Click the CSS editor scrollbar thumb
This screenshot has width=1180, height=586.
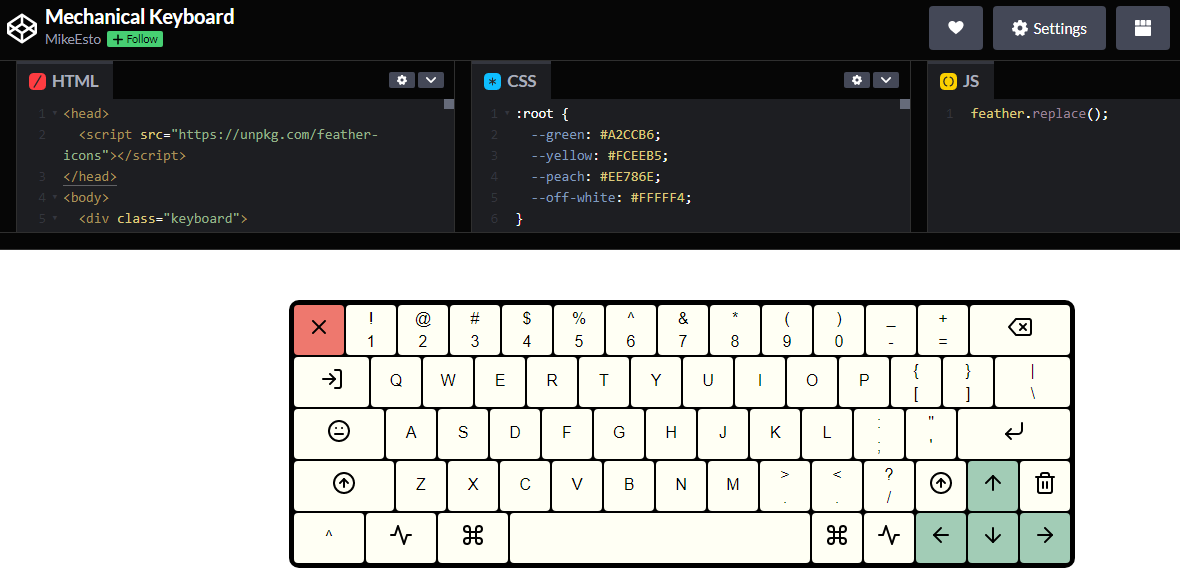(x=905, y=105)
